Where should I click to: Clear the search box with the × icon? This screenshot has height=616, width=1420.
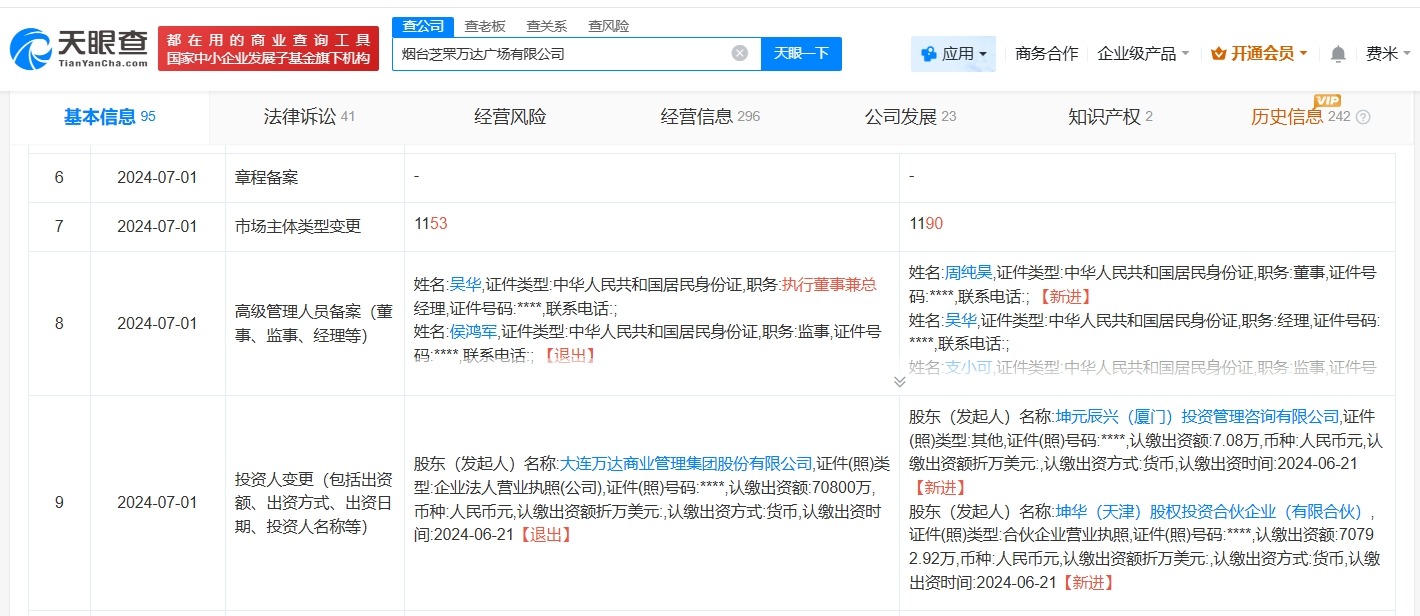pos(738,54)
